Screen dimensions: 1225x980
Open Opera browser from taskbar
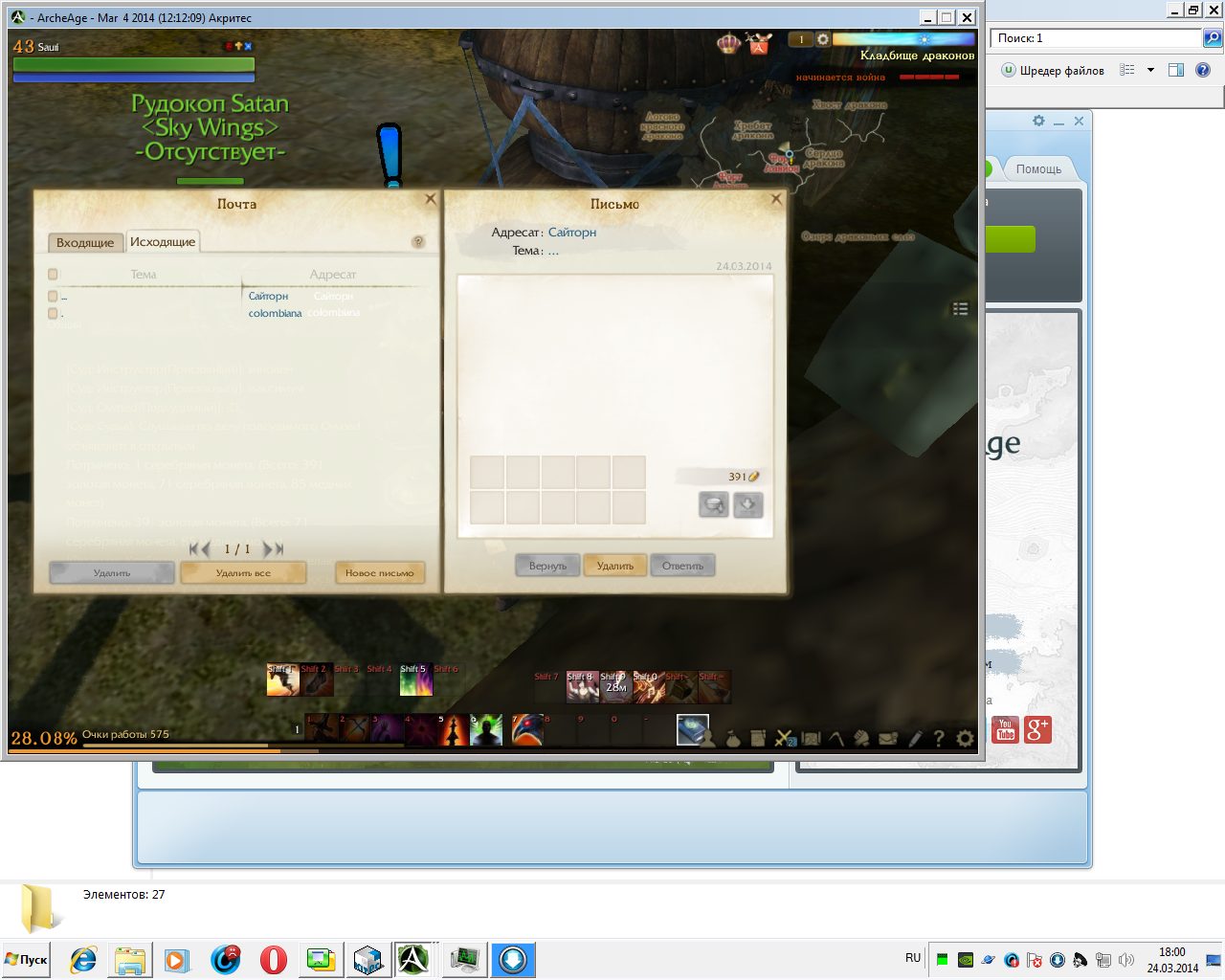(x=274, y=960)
